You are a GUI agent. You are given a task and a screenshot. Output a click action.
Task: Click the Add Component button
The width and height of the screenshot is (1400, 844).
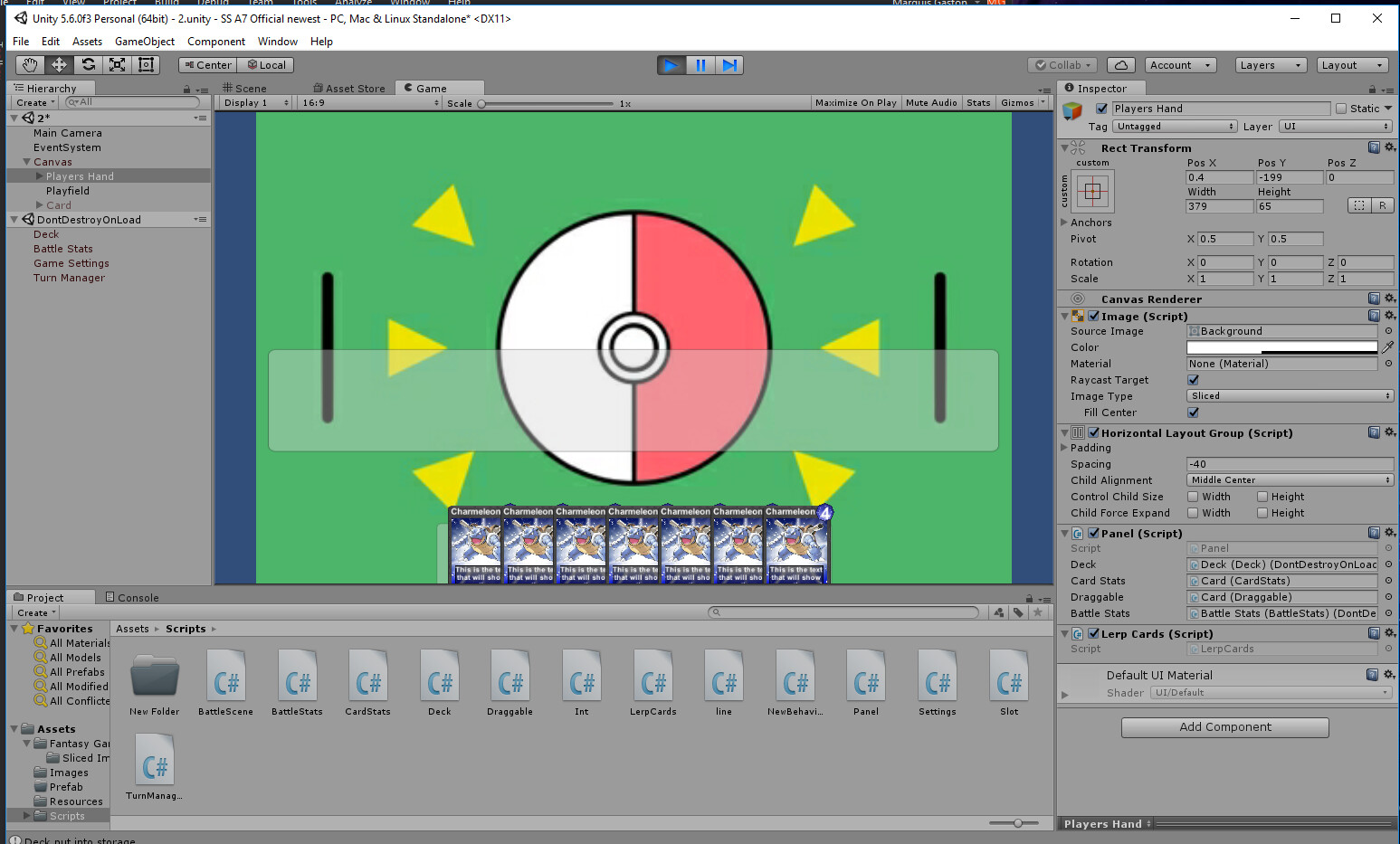pos(1224,727)
